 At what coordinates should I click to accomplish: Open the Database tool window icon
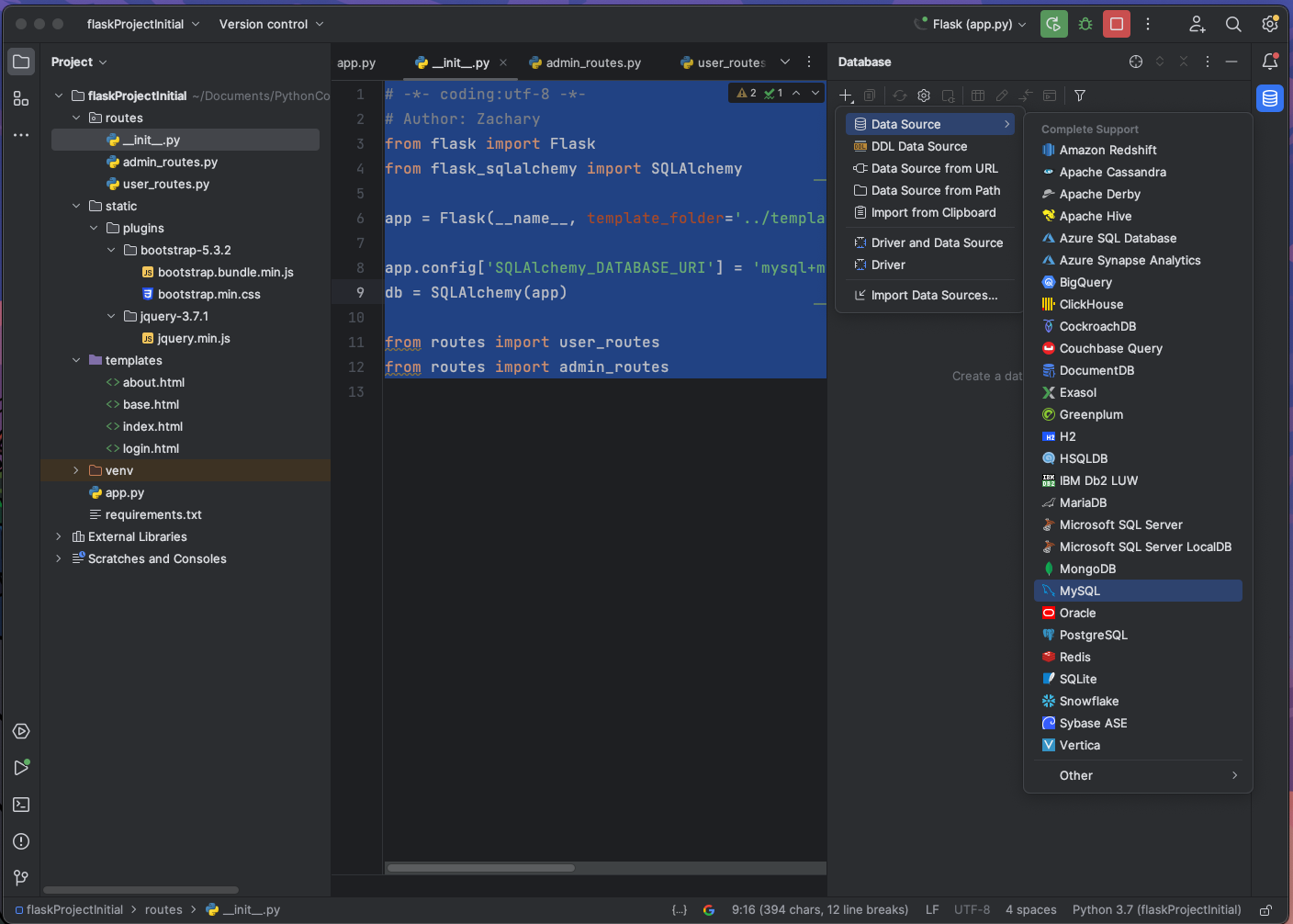(1270, 98)
